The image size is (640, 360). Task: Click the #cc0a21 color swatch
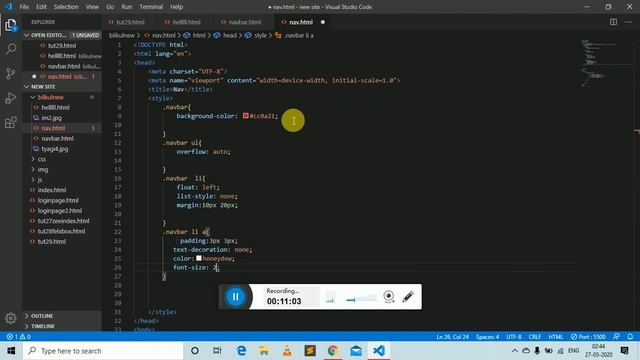[246, 116]
